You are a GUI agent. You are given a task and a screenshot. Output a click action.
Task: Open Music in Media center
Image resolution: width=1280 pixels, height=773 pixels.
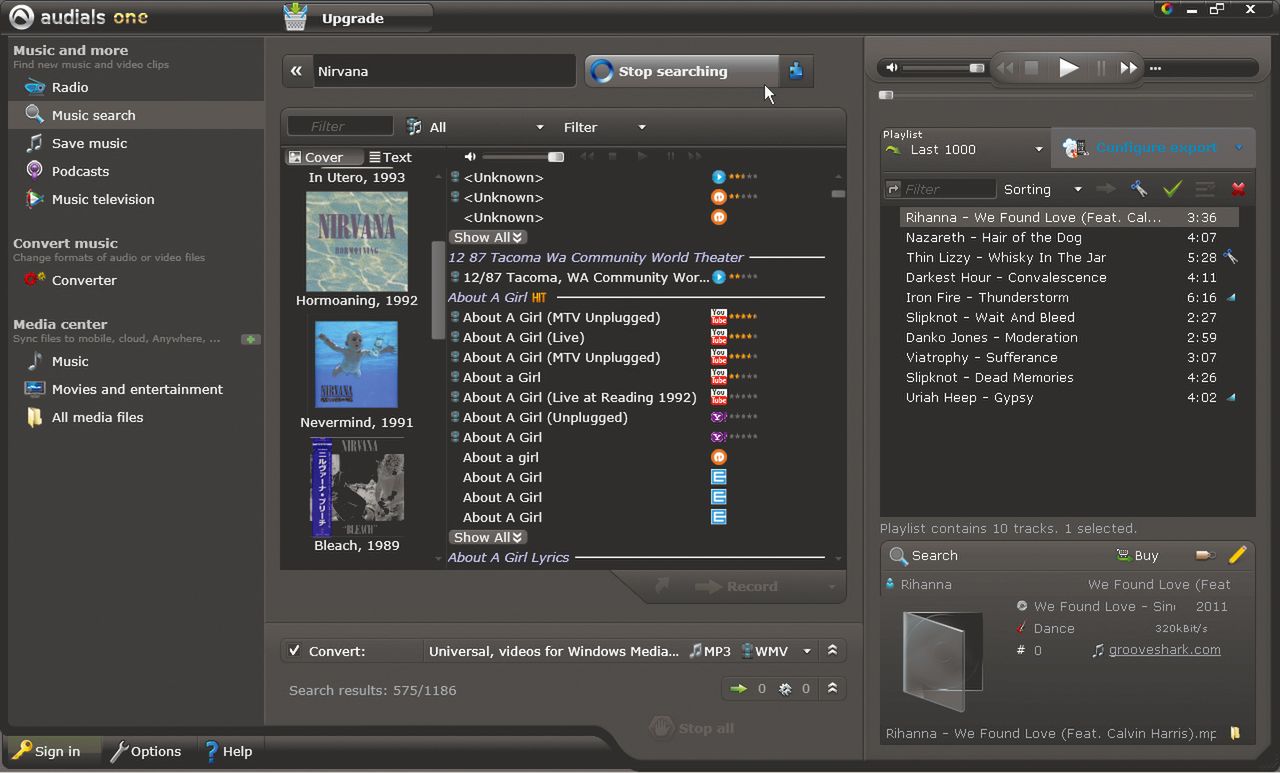70,361
